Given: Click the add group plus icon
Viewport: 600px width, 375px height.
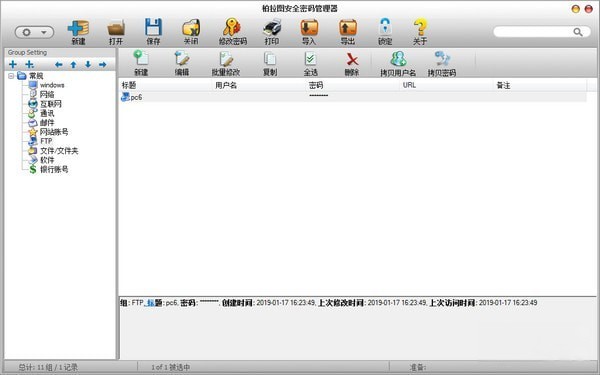Looking at the screenshot, I should [x=13, y=64].
